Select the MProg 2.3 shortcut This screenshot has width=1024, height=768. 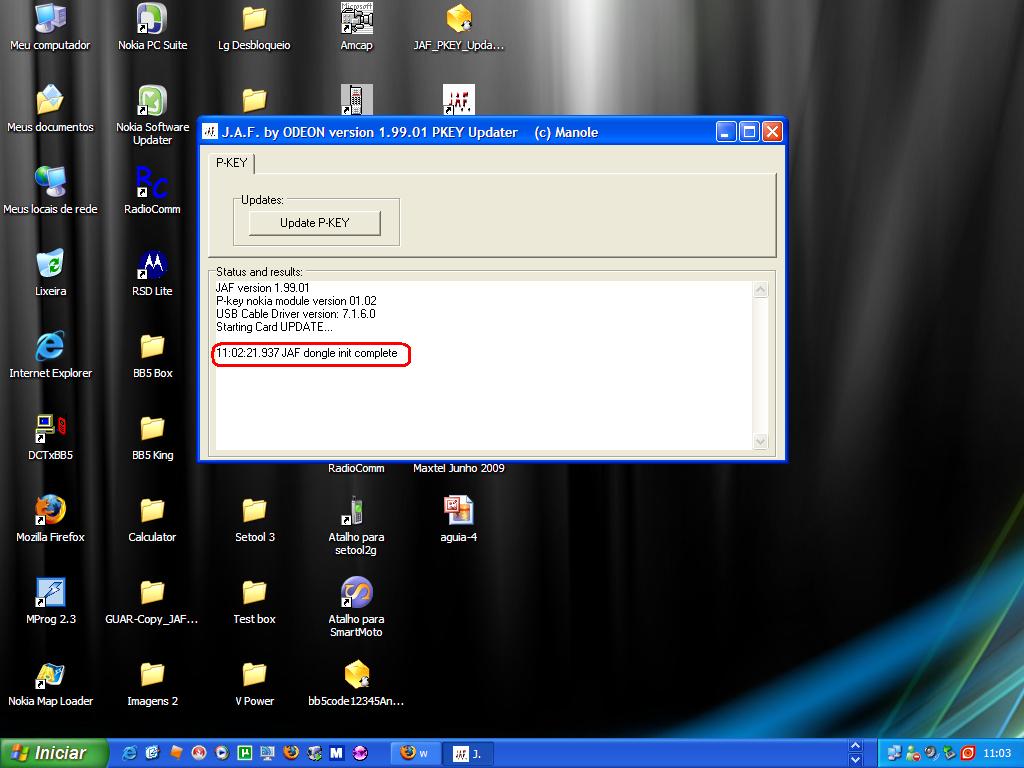click(x=50, y=602)
